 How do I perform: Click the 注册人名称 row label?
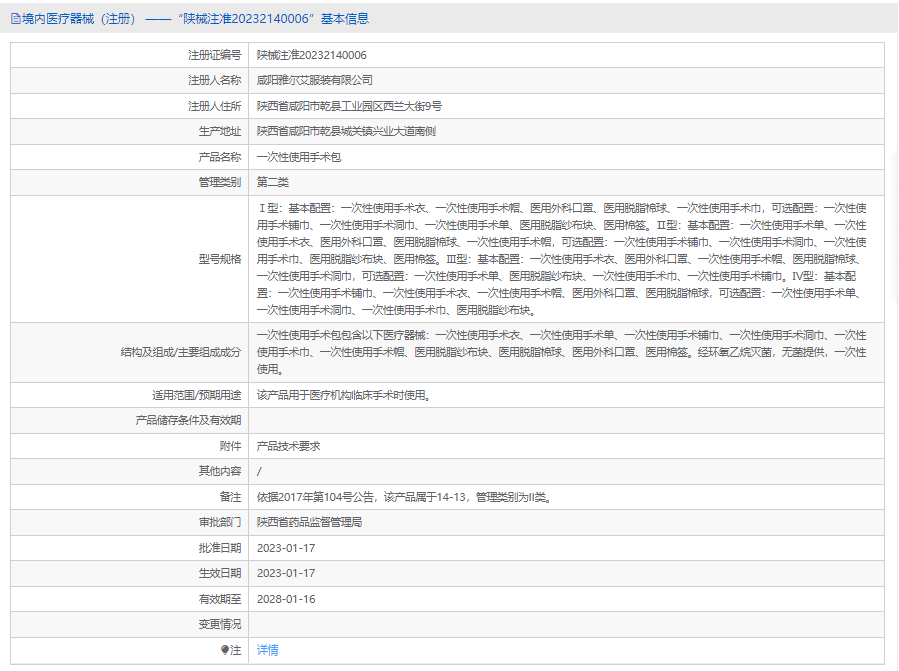pyautogui.click(x=214, y=80)
